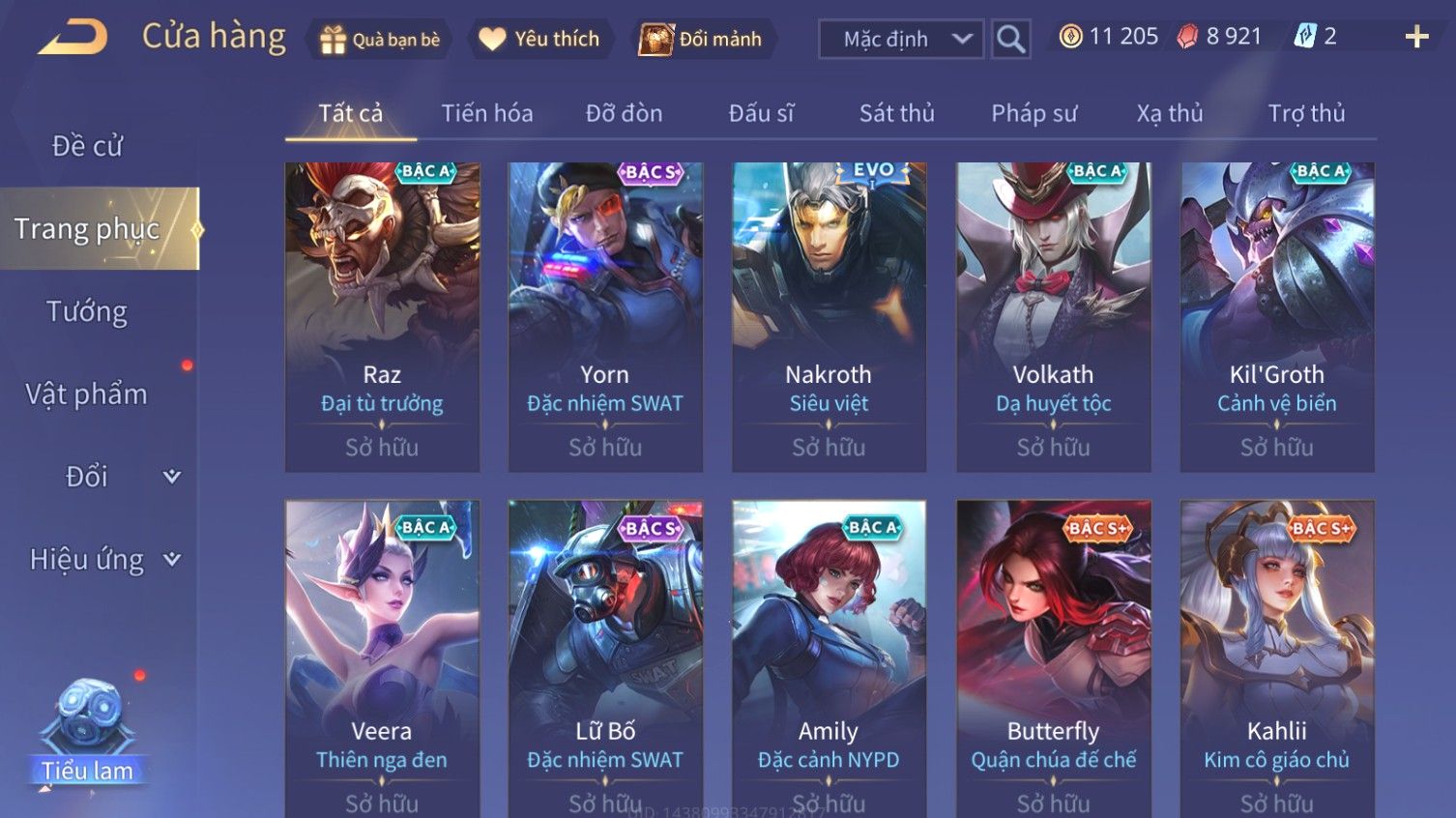Switch to the Tiến hóa tab

(487, 113)
